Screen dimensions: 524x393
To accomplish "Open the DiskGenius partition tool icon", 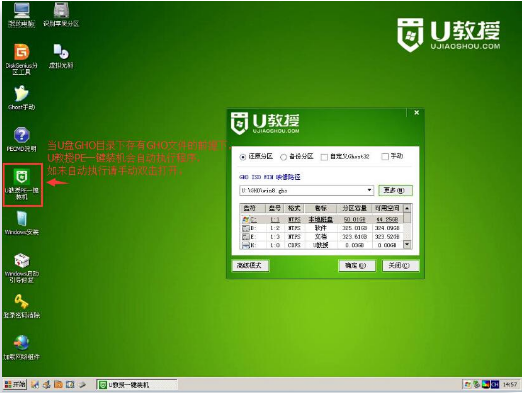I will click(x=22, y=53).
